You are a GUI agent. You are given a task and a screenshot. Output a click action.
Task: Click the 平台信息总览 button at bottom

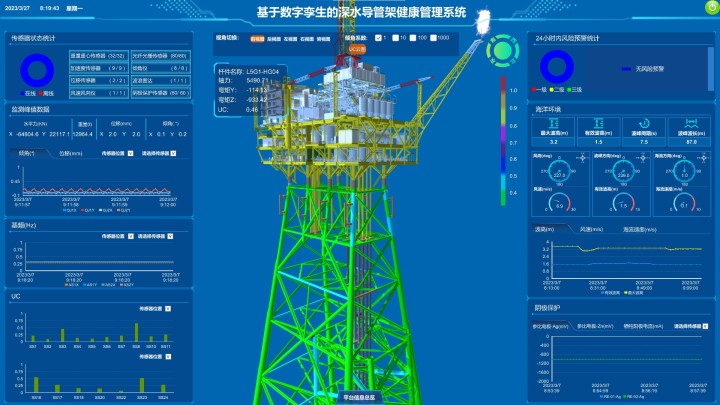[x=359, y=397]
